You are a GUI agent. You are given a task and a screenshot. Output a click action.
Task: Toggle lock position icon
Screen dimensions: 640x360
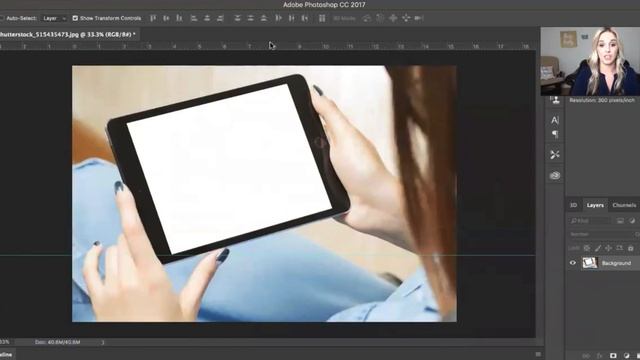coord(609,248)
